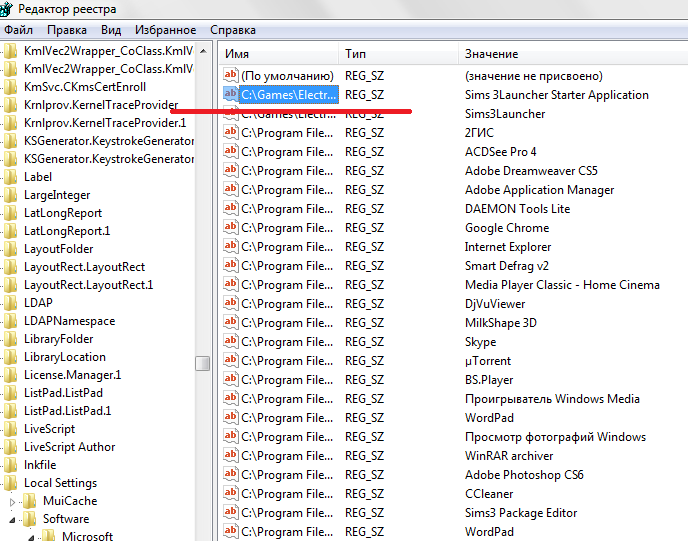
Task: Click the string icon of Media Player Classic row
Action: pyautogui.click(x=230, y=285)
